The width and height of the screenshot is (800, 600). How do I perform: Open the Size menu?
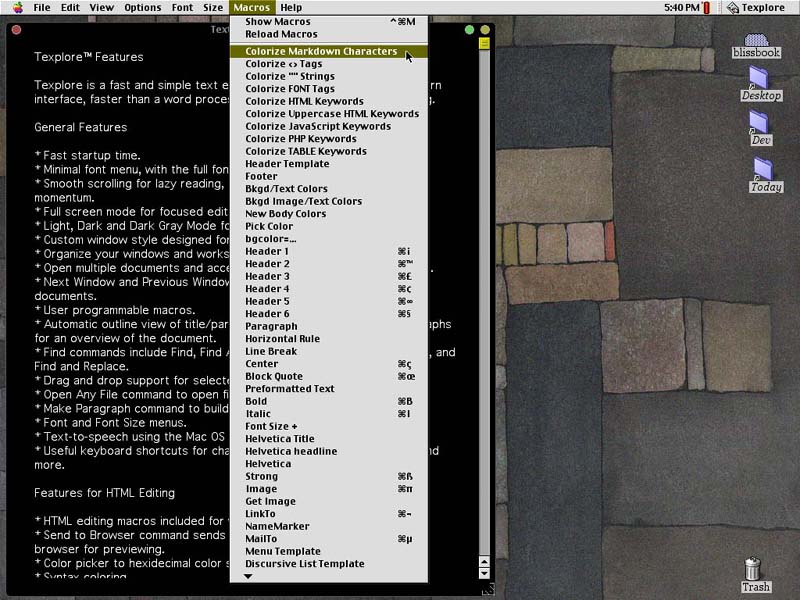[213, 7]
